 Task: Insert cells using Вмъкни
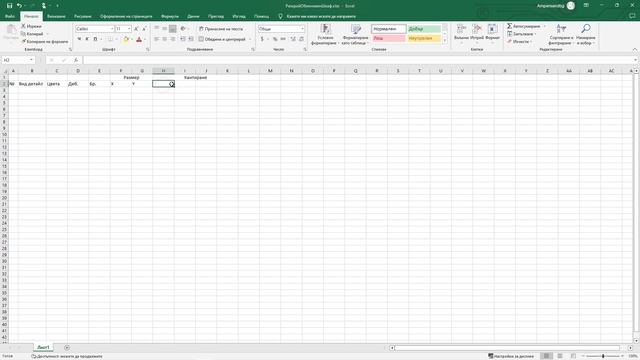461,33
